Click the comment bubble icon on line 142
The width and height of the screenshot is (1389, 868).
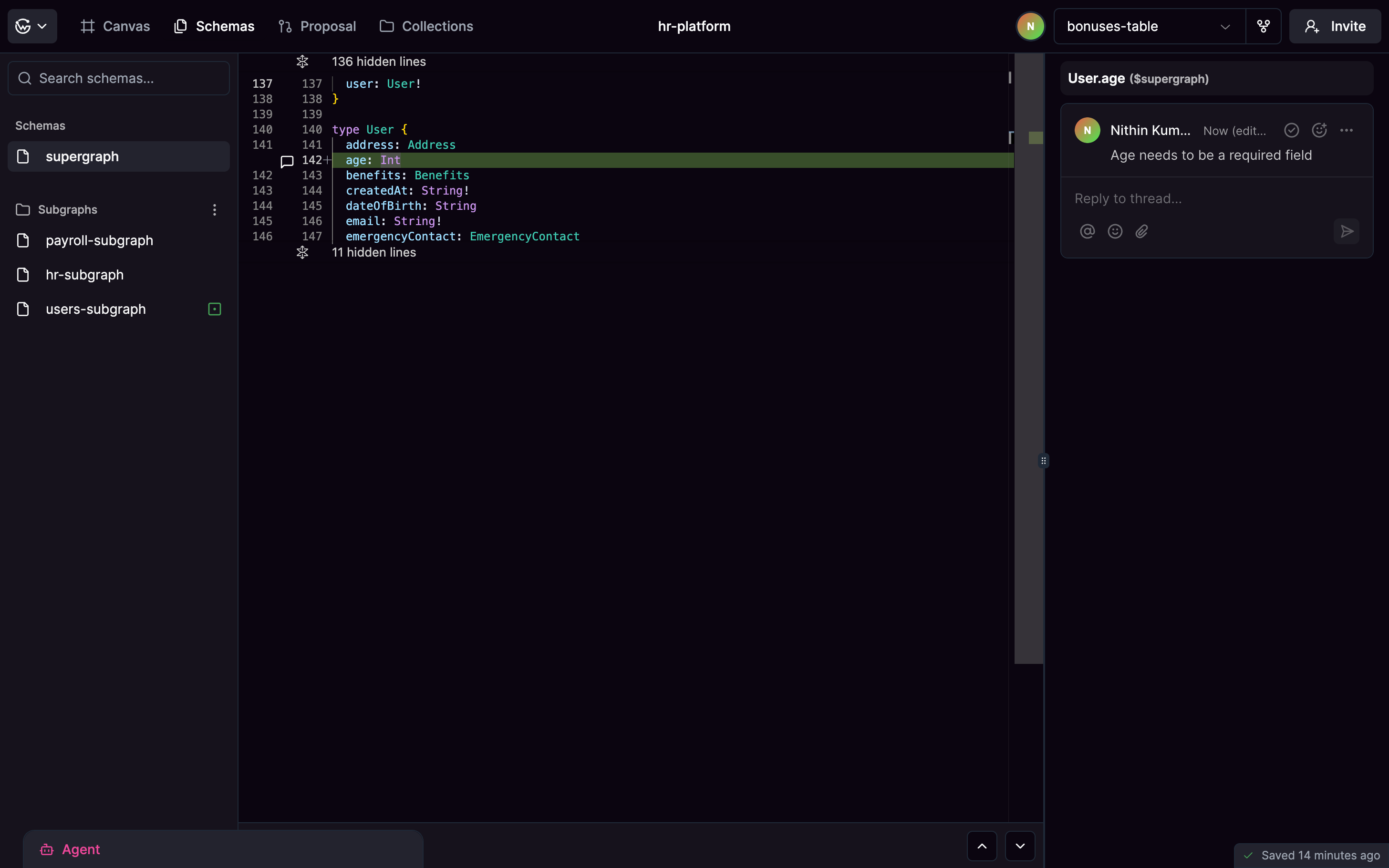[x=287, y=161]
